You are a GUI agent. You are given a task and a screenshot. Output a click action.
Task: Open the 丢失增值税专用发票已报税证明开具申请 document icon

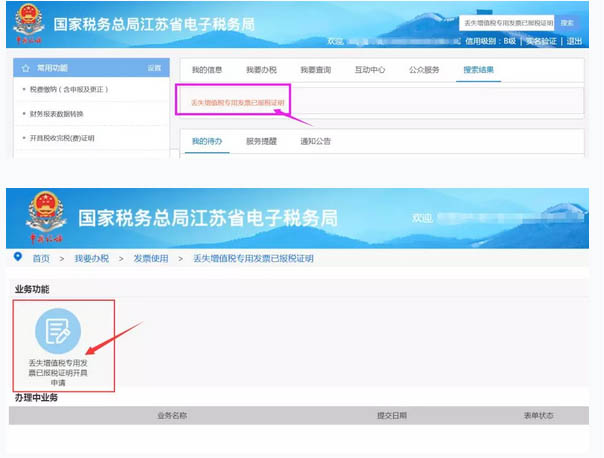58,331
